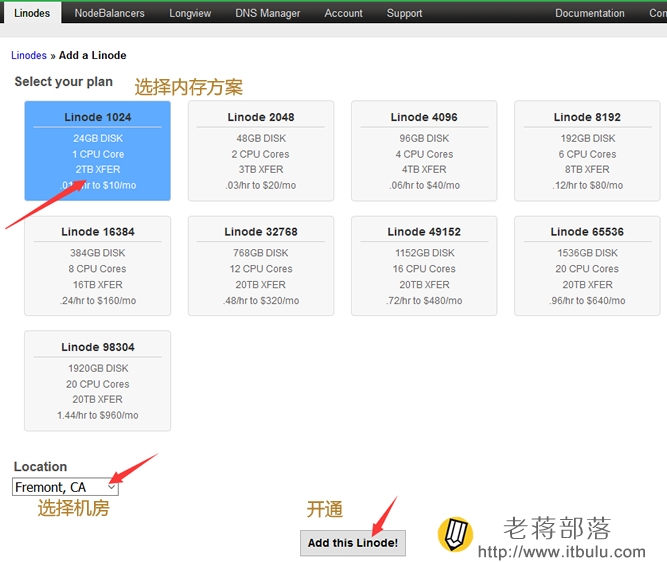Expand the Location dropdown showing Fremont, CA
The width and height of the screenshot is (667, 562).
coord(66,487)
